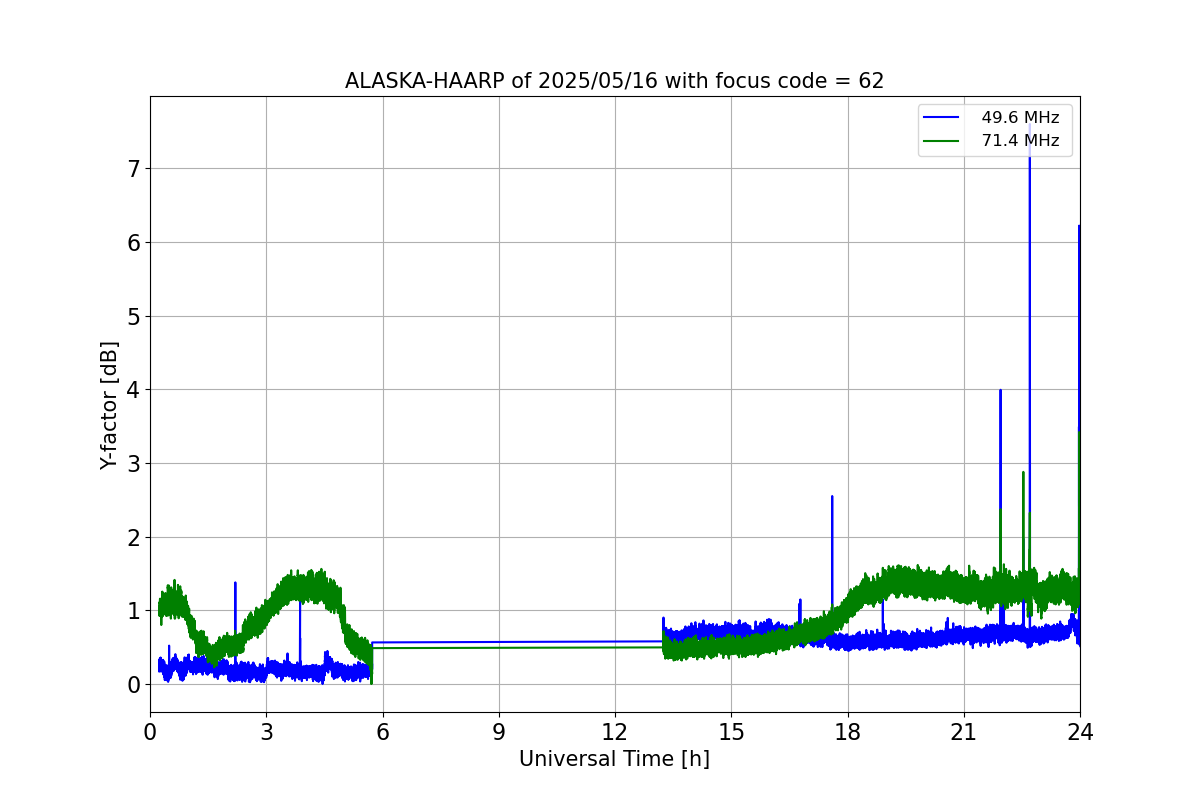This screenshot has height=800, width=1200.
Task: Click x-axis tick label 21
Action: pyautogui.click(x=964, y=732)
